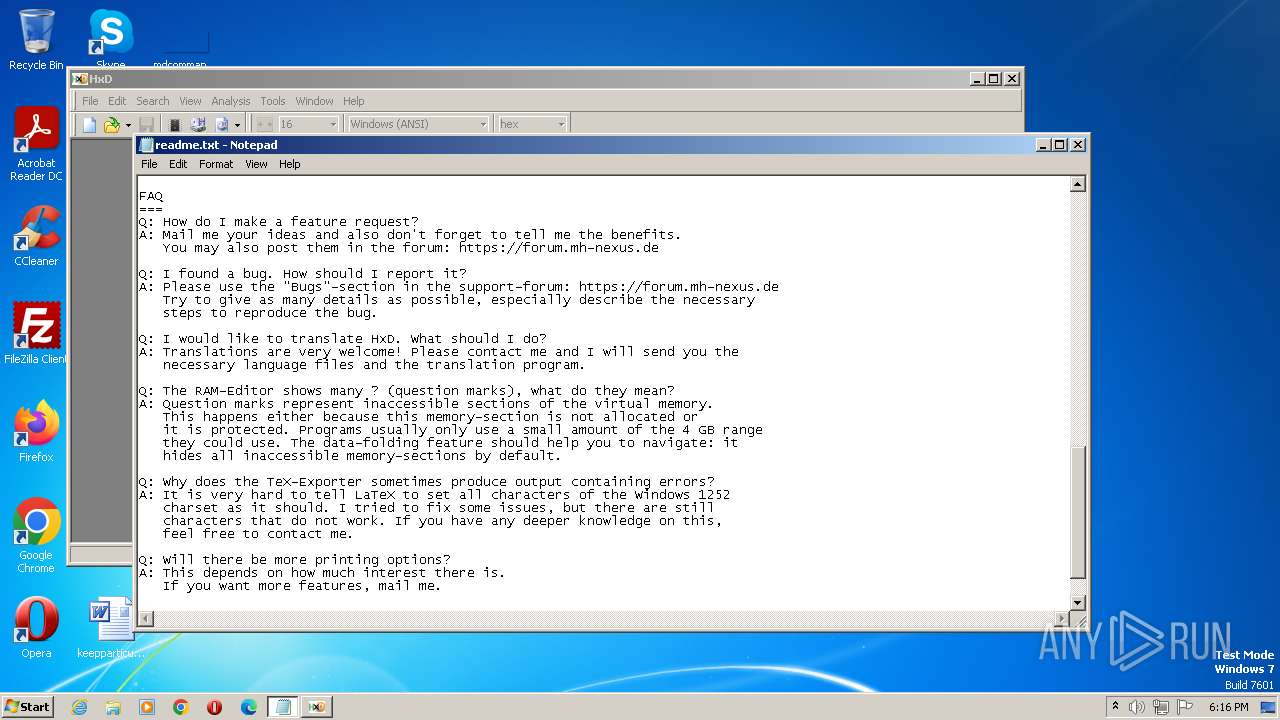Open Opera desktop icon
Image resolution: width=1280 pixels, height=720 pixels.
pos(36,627)
